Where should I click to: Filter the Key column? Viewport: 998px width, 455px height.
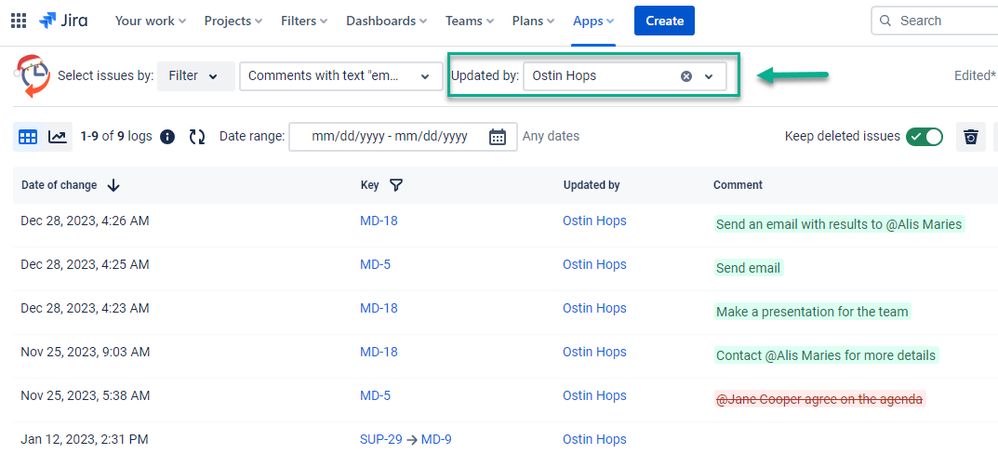[x=396, y=185]
